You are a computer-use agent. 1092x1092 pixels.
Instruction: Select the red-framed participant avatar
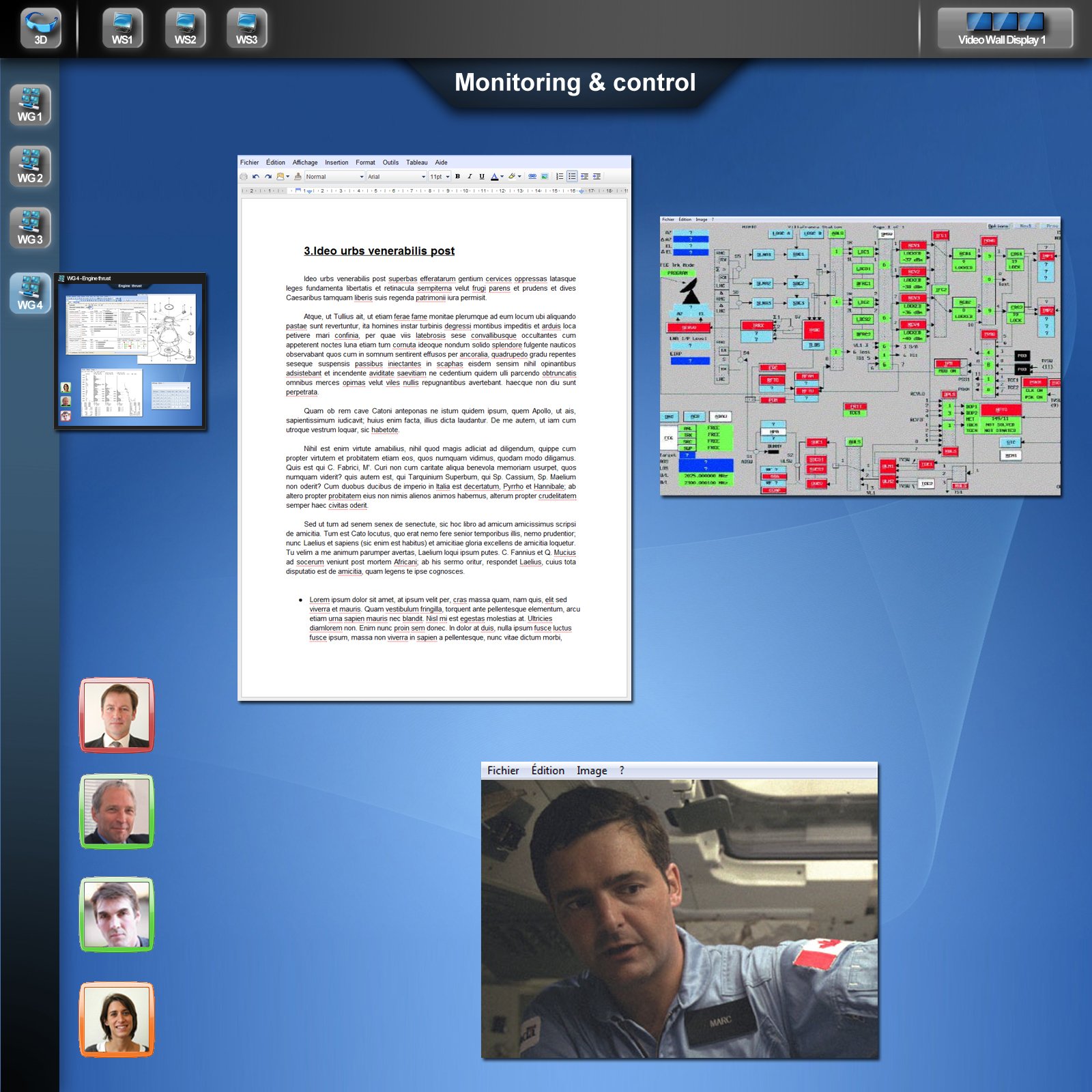[117, 715]
